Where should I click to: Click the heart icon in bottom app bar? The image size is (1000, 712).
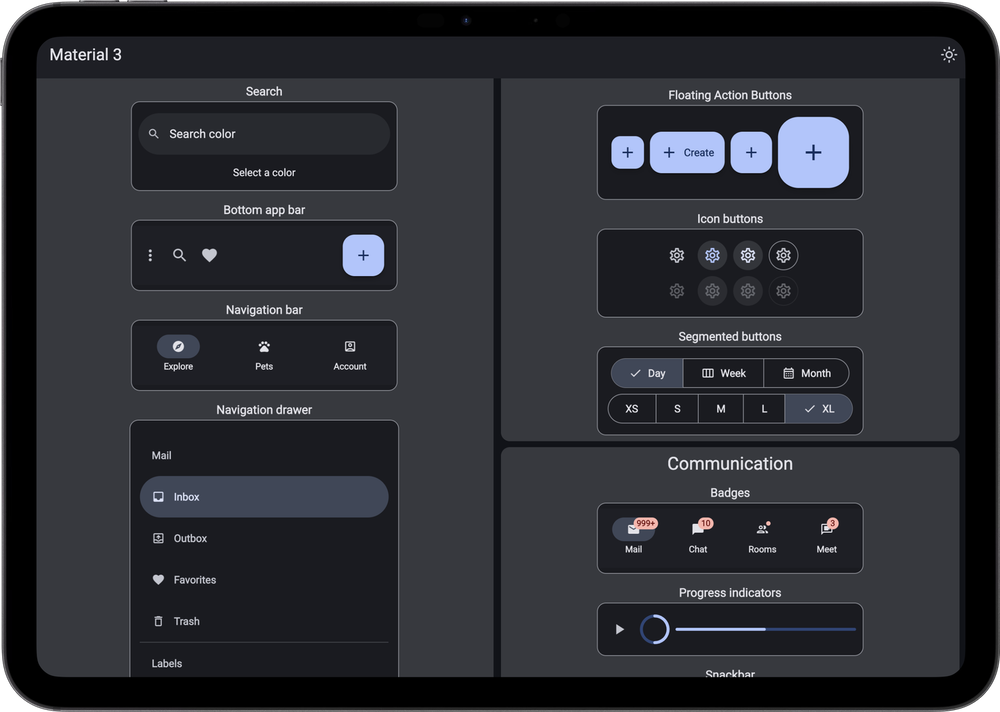pyautogui.click(x=209, y=256)
